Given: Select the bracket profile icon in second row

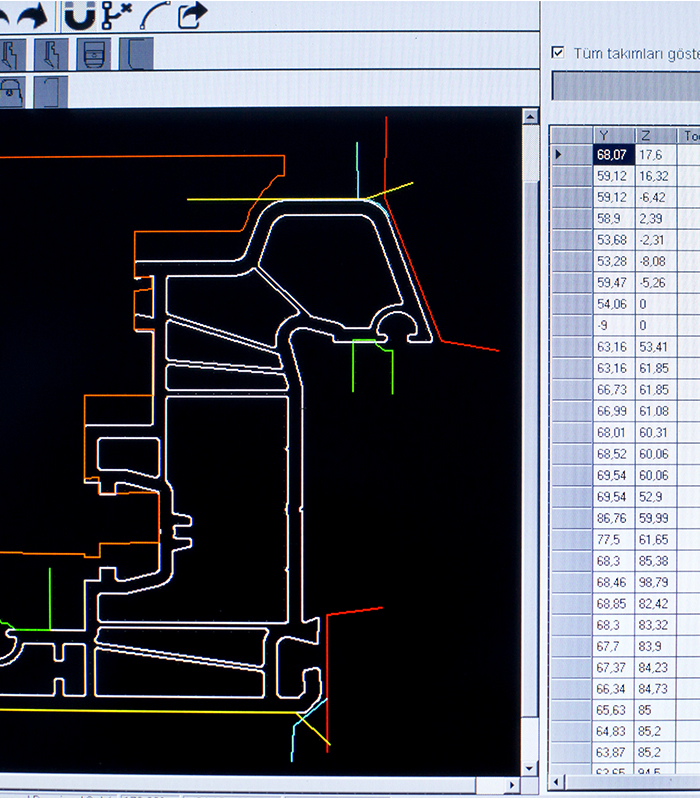Looking at the screenshot, I should (x=49, y=91).
